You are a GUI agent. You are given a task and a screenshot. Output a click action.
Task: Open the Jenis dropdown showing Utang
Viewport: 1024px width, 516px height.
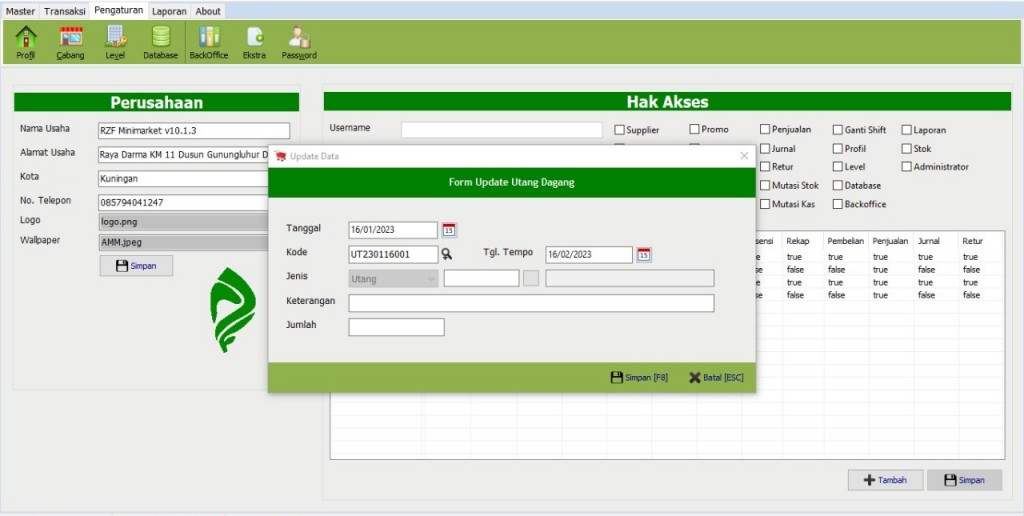click(x=393, y=279)
